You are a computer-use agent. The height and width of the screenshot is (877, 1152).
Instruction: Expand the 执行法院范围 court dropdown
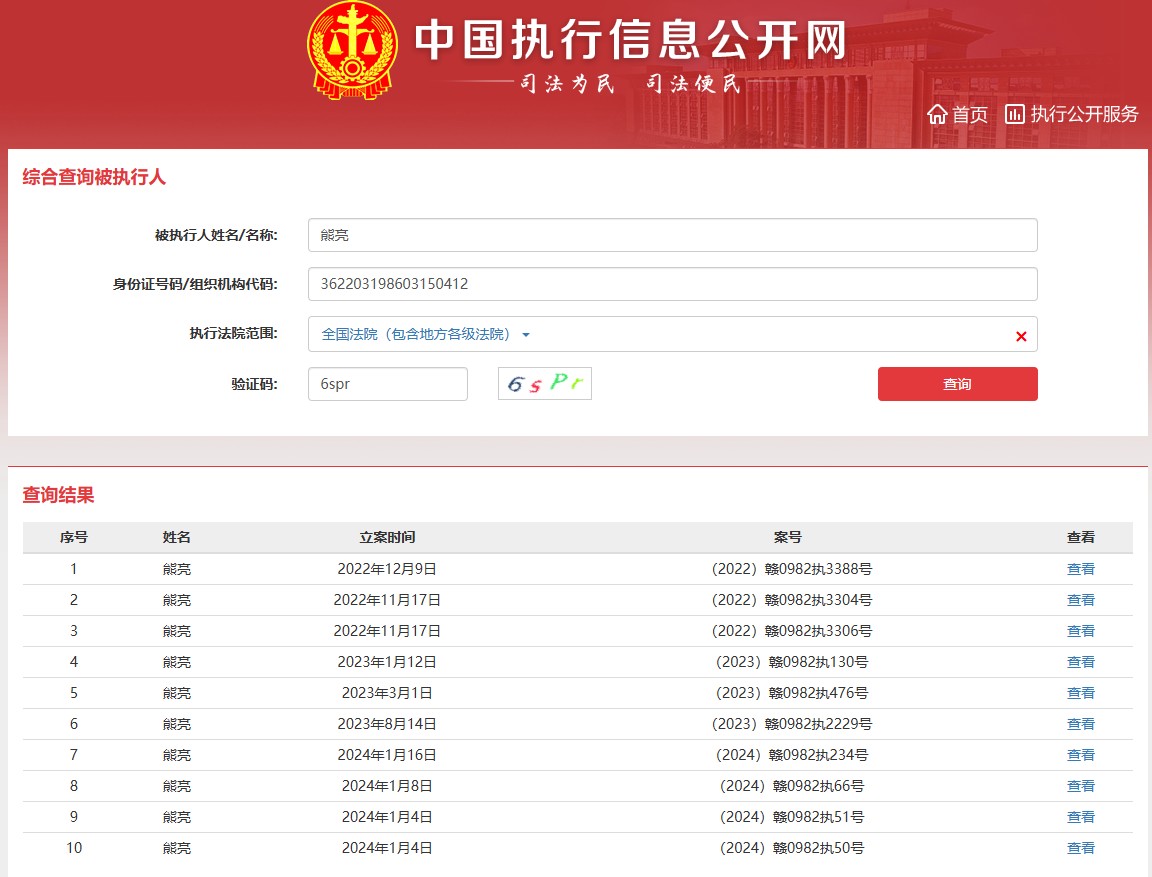(x=425, y=334)
